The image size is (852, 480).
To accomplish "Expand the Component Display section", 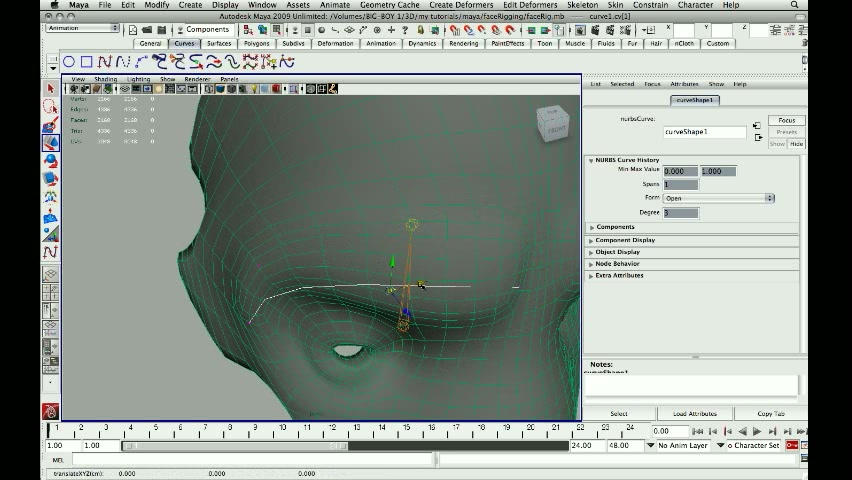I will [x=591, y=240].
